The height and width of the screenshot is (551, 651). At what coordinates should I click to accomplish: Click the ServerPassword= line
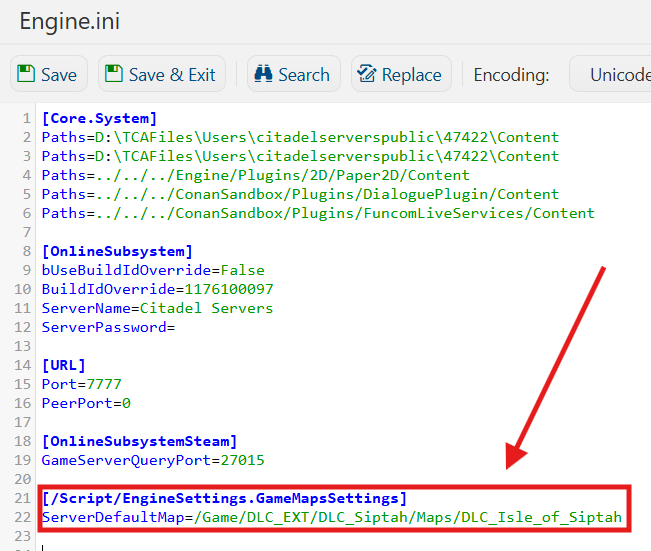click(x=108, y=327)
